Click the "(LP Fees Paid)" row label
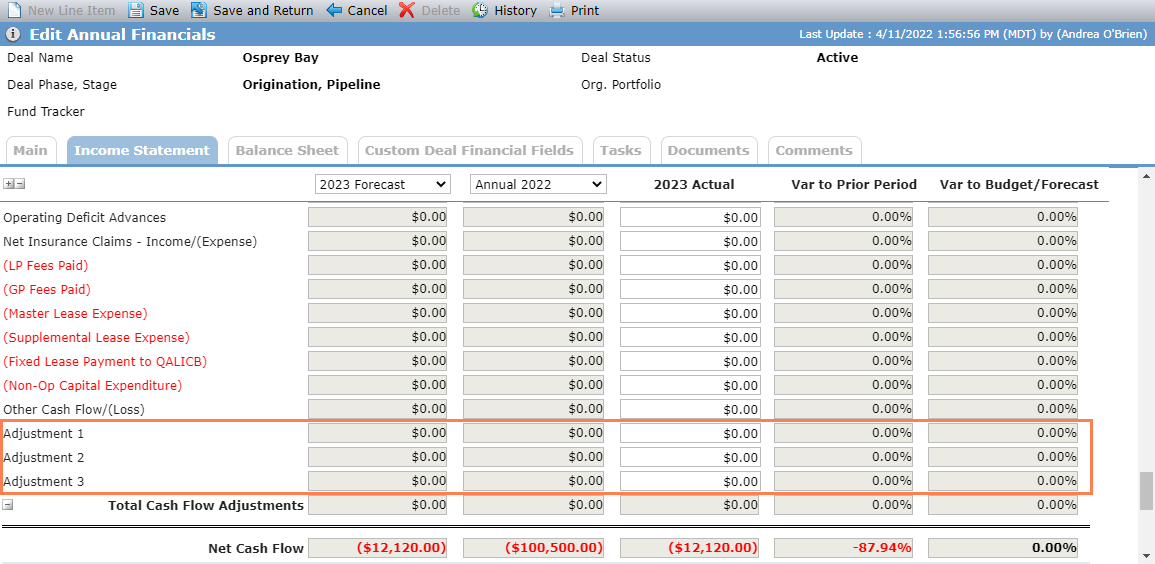This screenshot has height=564, width=1155. click(46, 265)
